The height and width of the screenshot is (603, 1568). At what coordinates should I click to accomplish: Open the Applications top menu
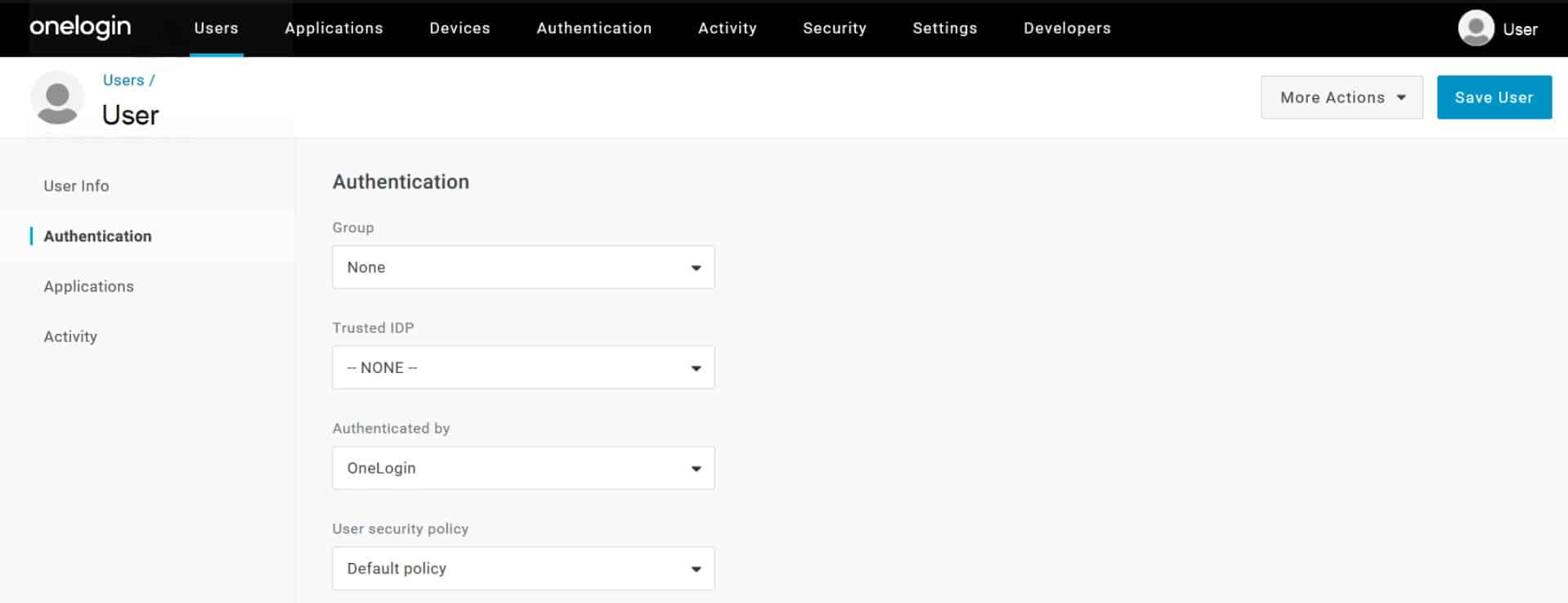click(x=334, y=28)
